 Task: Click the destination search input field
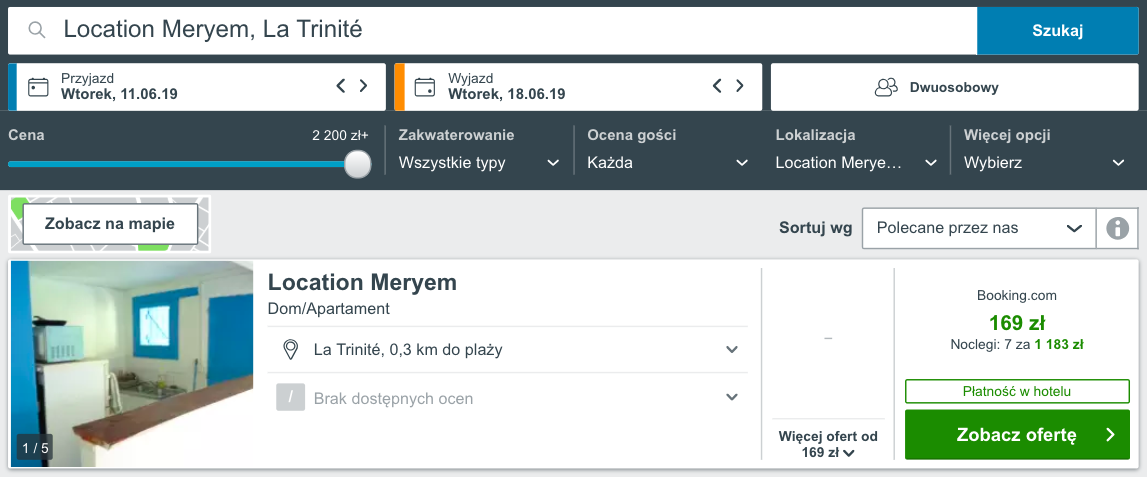coord(492,31)
